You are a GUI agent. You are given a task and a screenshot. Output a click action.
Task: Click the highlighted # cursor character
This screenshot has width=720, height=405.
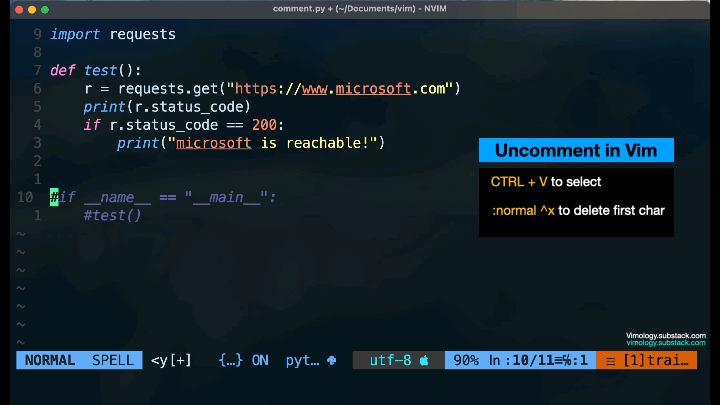tap(54, 197)
